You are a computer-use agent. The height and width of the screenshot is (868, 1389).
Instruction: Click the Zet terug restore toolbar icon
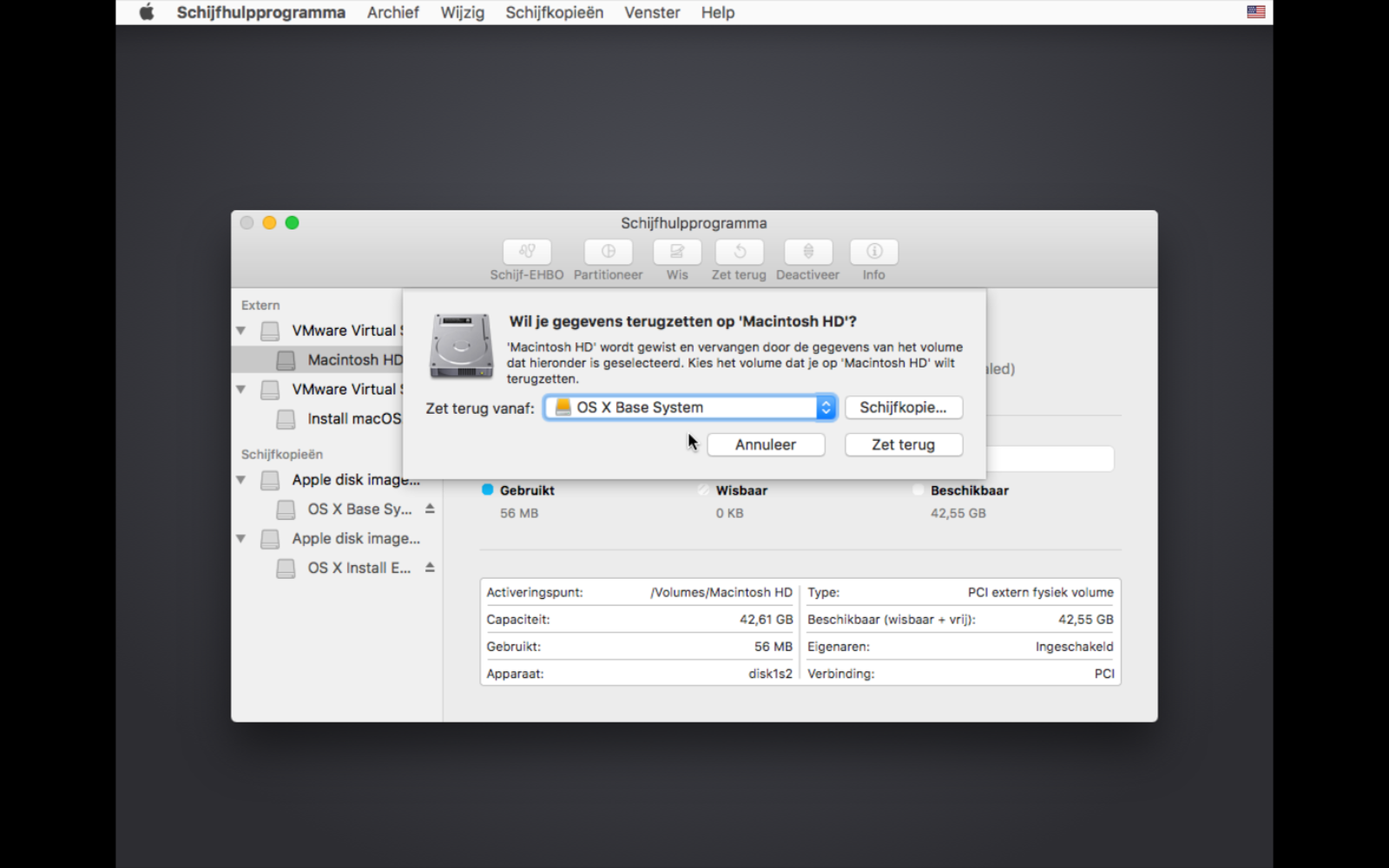739,252
